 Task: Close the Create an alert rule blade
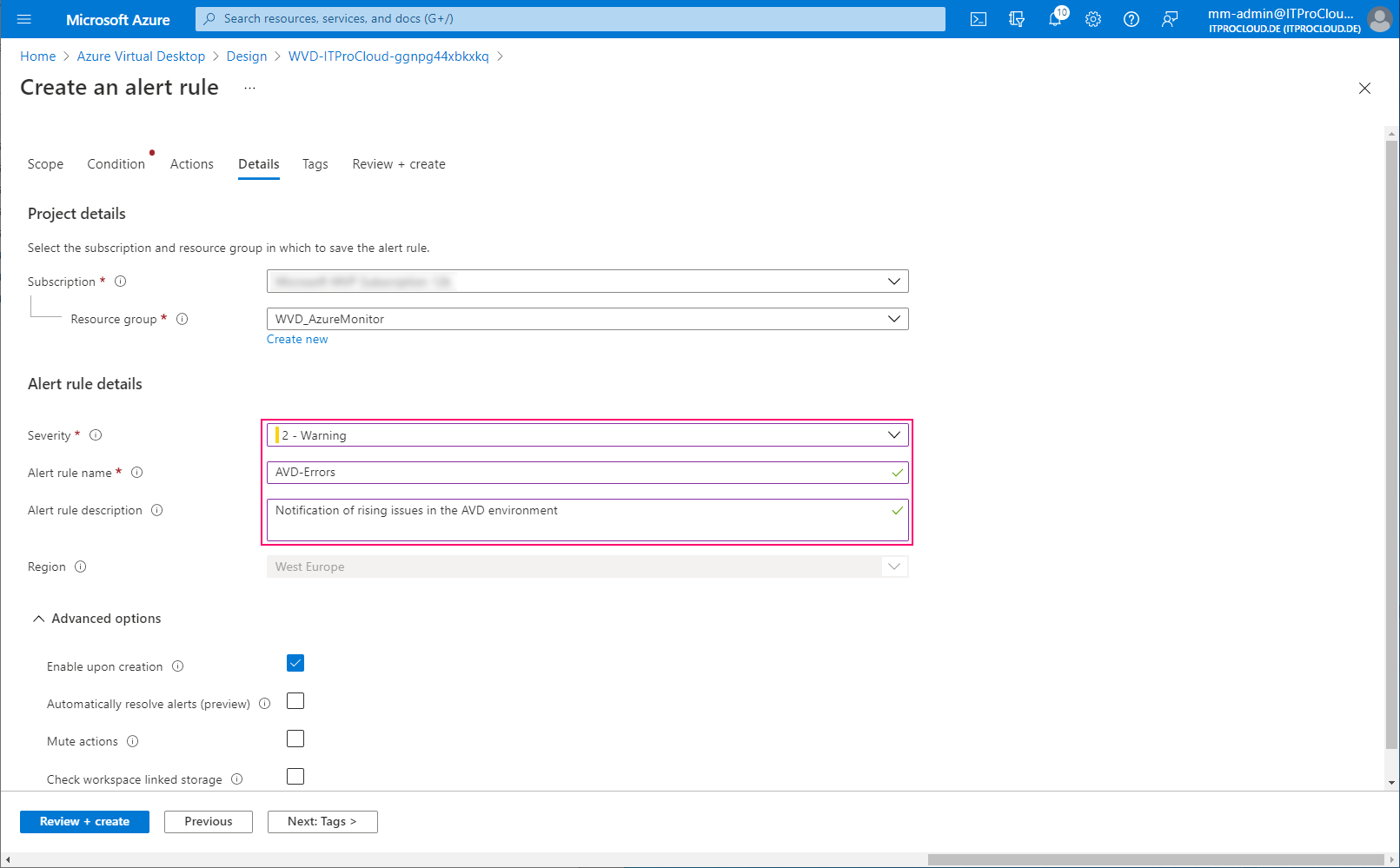coord(1364,88)
